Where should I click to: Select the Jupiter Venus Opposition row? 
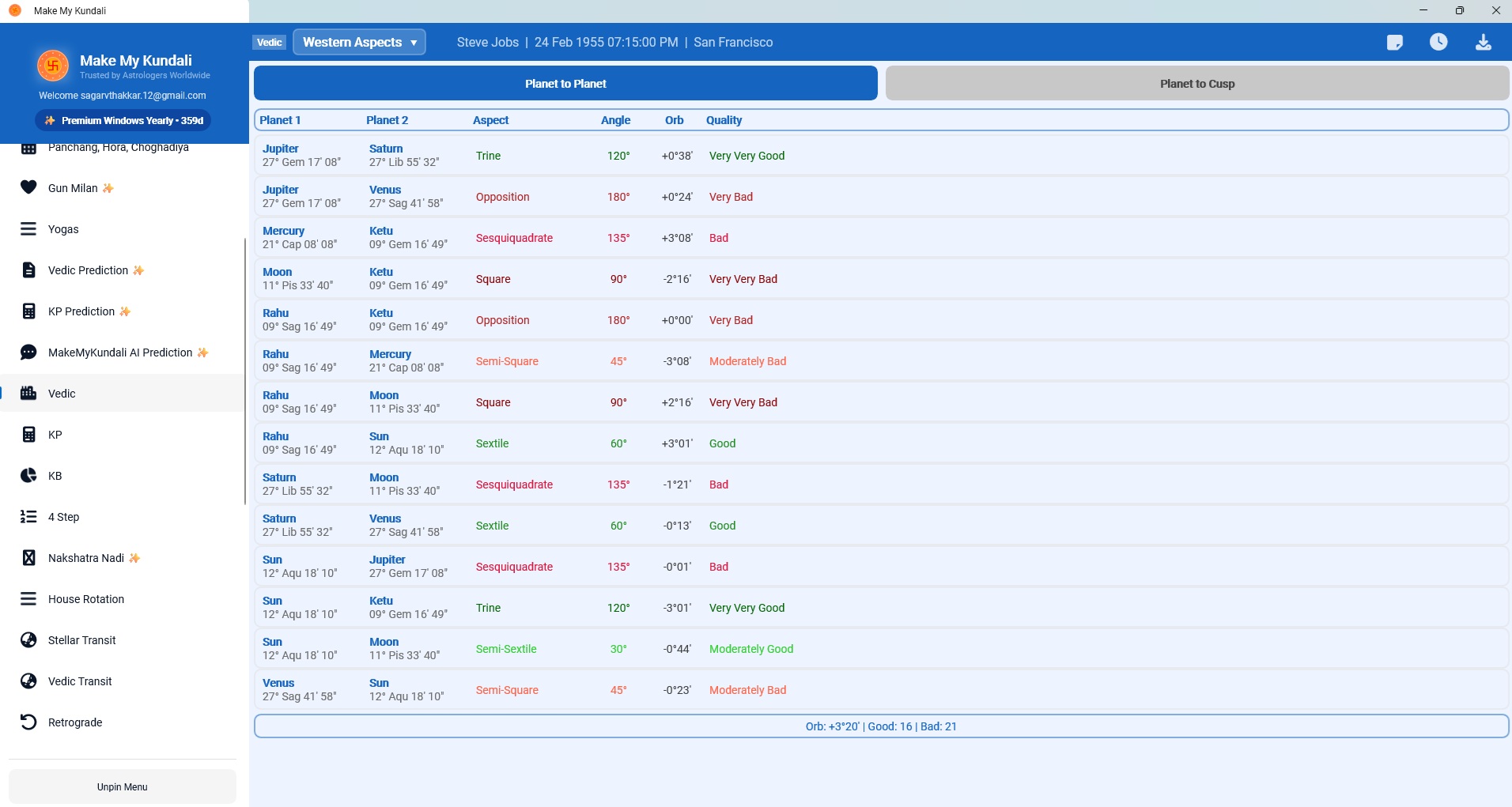pos(881,196)
